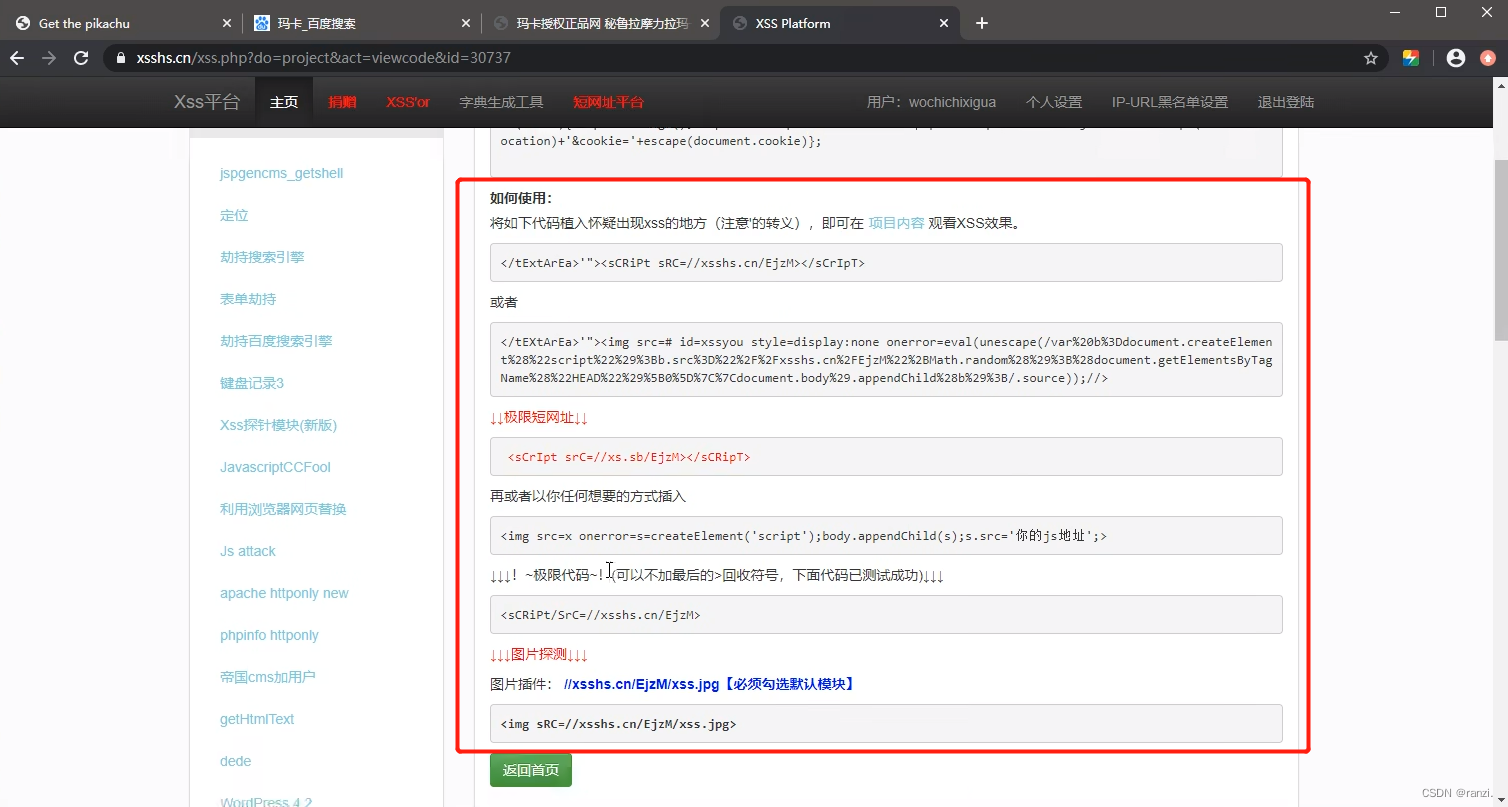Screen dimensions: 1508x807
Task: Open 帝国cms加用户 module
Action: (x=267, y=677)
